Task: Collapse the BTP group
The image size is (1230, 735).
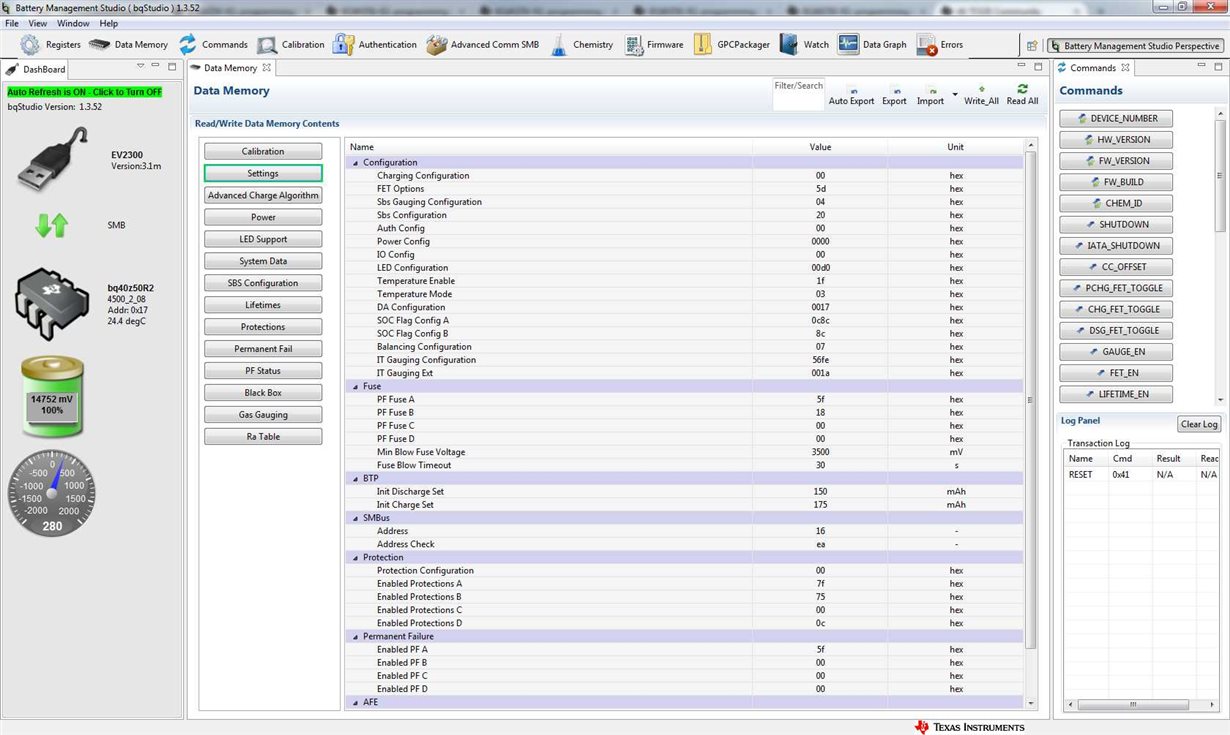Action: [355, 479]
